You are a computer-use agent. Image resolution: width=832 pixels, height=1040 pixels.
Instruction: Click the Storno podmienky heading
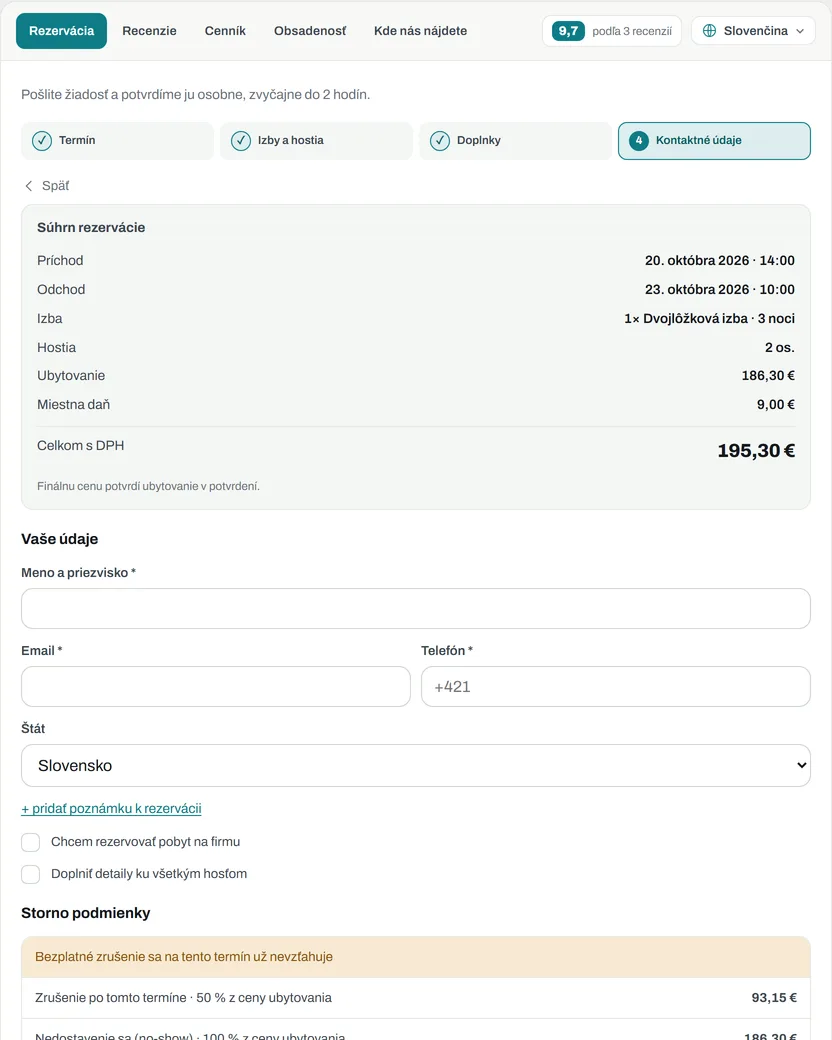86,913
